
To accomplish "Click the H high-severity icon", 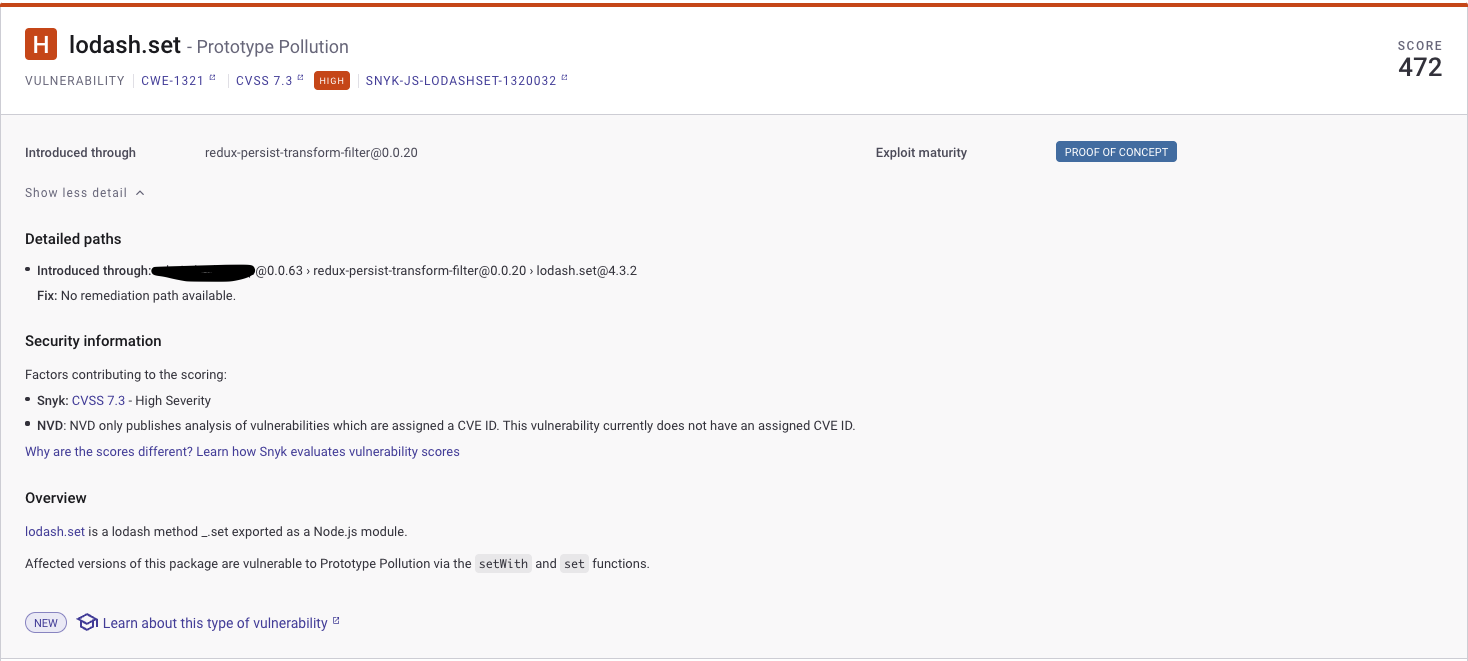I will tap(42, 43).
